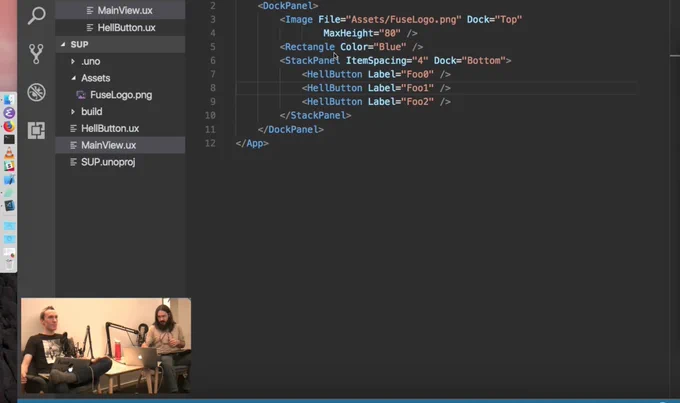Click the "Blue" color value
Screen dimensions: 680x403
tap(390, 47)
